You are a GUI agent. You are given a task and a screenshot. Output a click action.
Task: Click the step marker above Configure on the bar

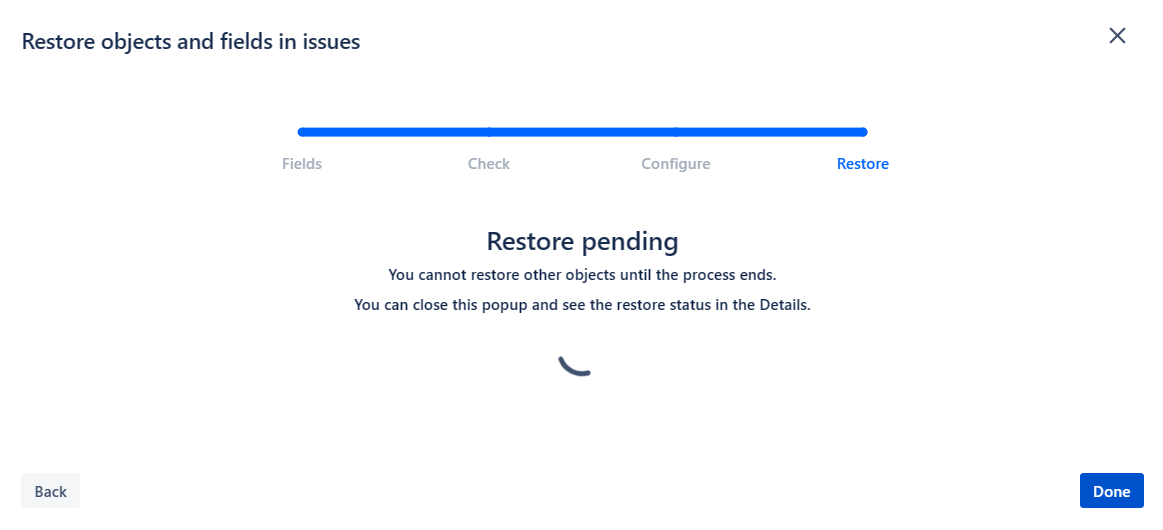[x=676, y=132]
